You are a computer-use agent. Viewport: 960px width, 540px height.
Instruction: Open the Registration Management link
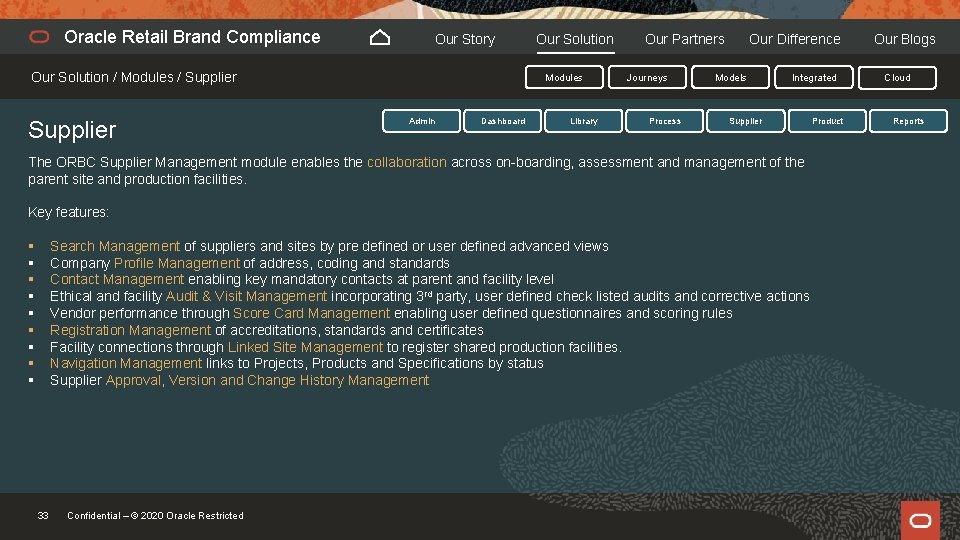click(130, 331)
